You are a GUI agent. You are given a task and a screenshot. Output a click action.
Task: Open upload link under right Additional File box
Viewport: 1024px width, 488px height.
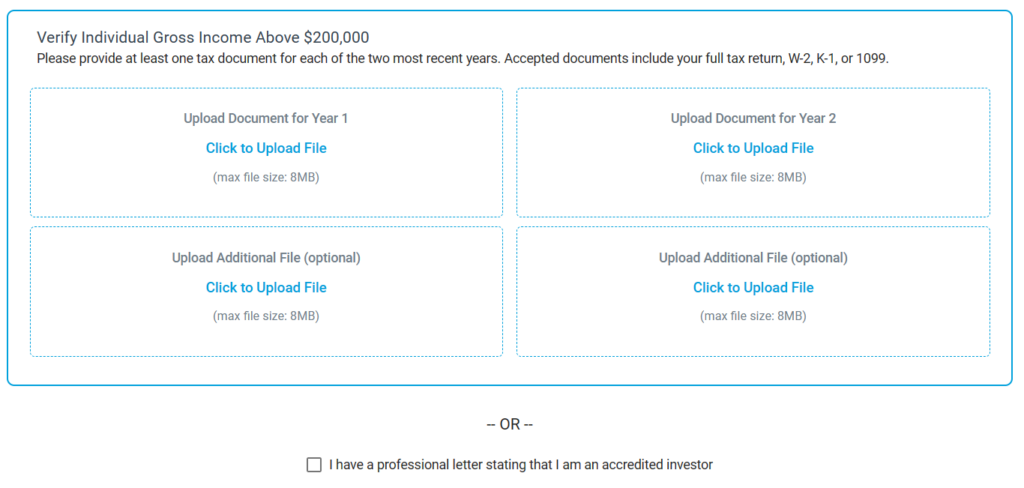(753, 287)
